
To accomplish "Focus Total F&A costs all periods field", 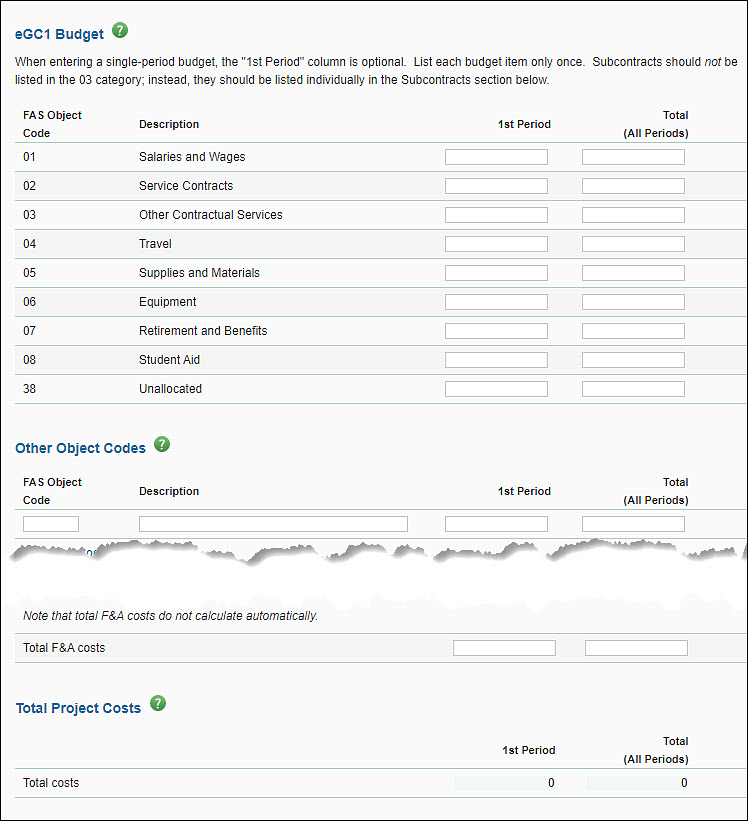I will tap(636, 648).
